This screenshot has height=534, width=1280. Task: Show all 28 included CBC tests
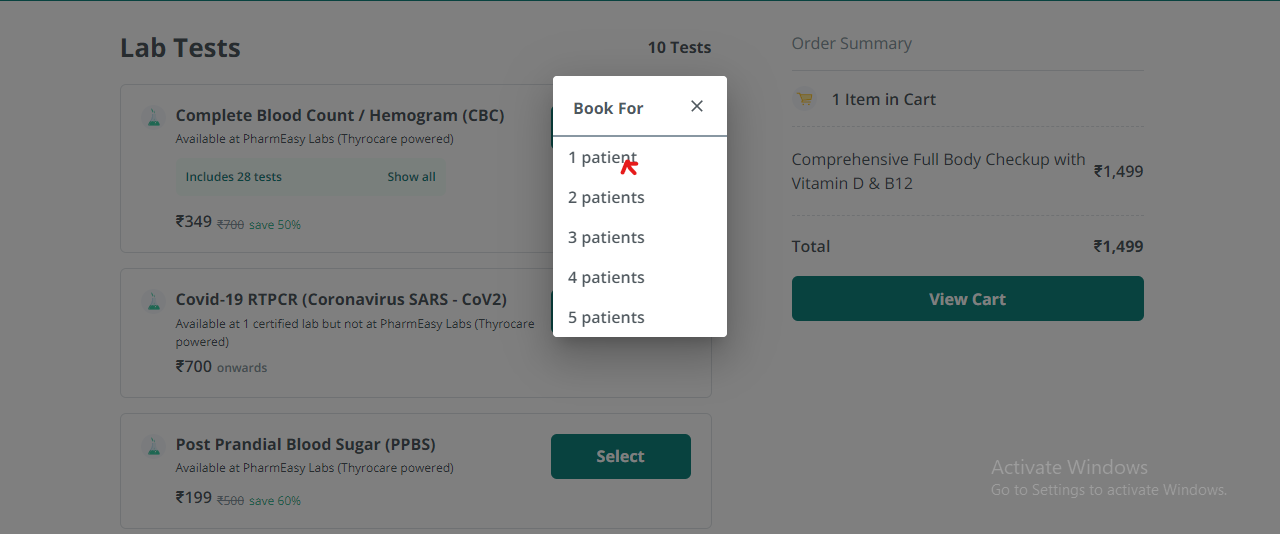[x=411, y=177]
